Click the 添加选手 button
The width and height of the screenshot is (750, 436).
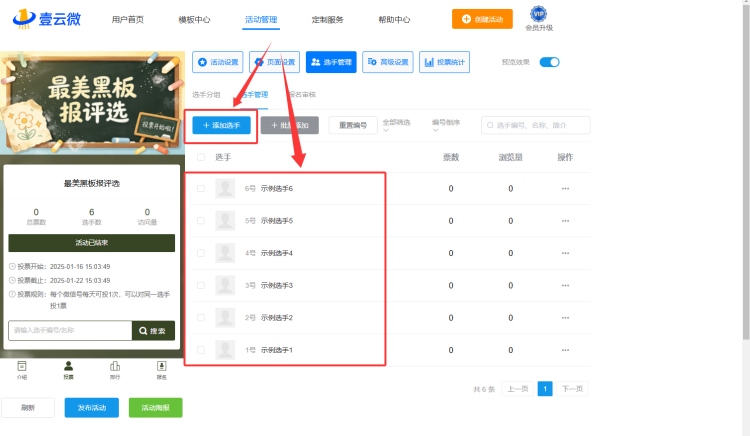click(221, 125)
